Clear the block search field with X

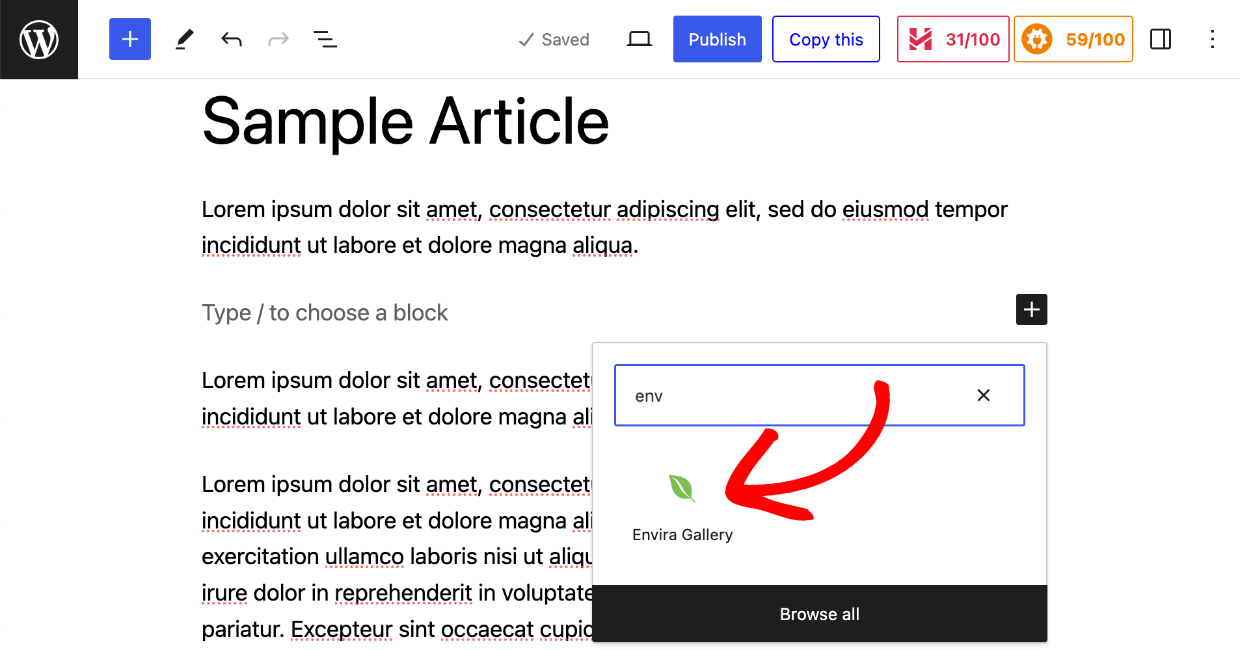pos(983,395)
